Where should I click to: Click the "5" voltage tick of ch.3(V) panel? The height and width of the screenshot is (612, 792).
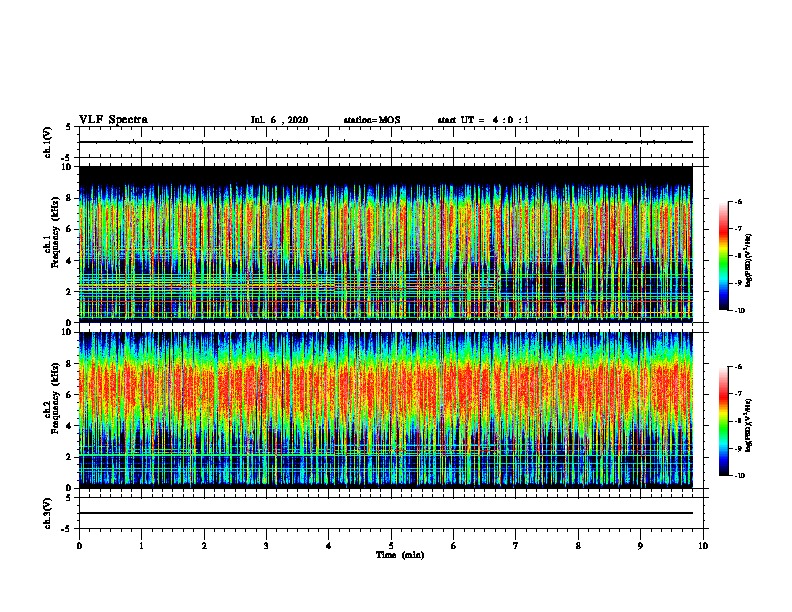point(69,498)
